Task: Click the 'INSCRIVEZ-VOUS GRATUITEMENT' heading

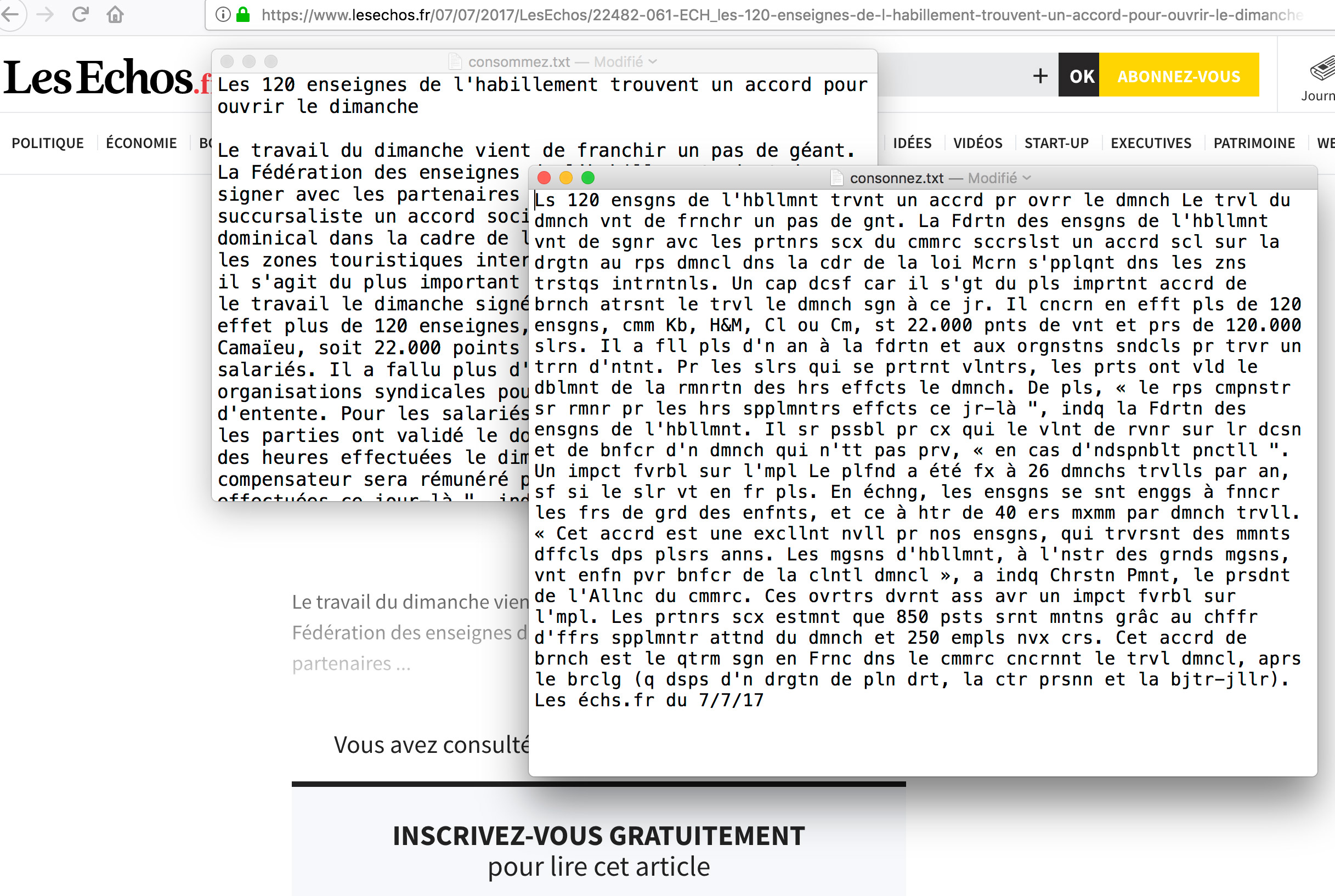Action: point(598,836)
